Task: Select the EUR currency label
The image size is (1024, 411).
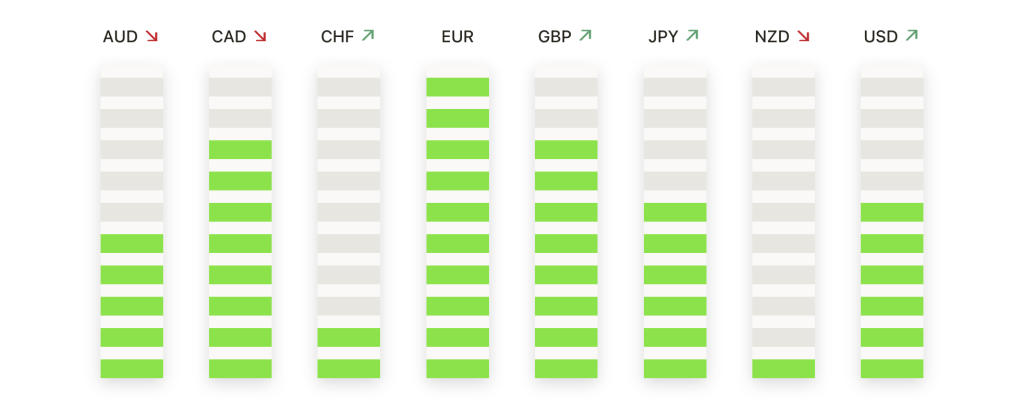Action: click(457, 37)
